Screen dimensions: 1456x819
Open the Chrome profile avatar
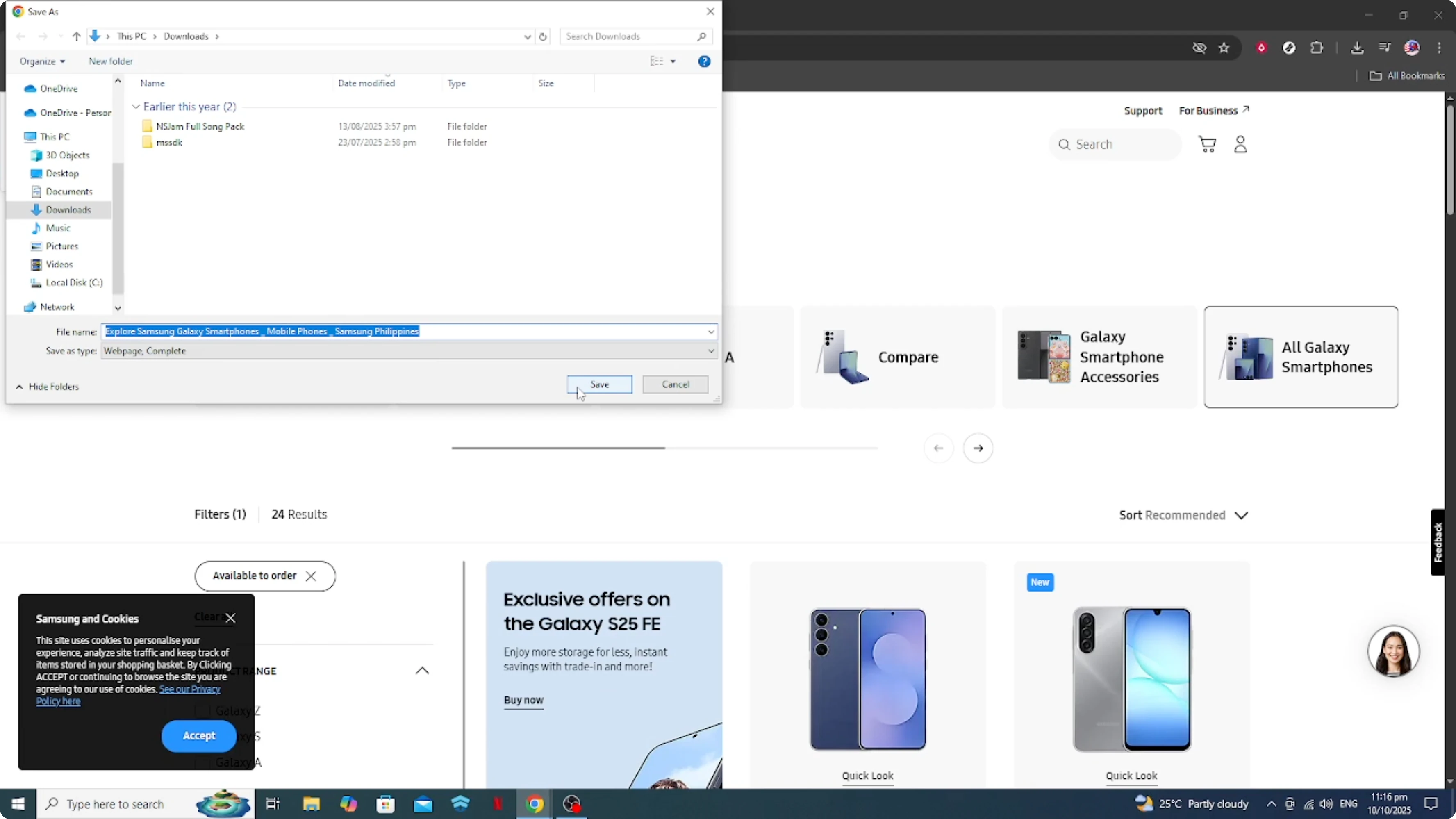(x=1411, y=48)
